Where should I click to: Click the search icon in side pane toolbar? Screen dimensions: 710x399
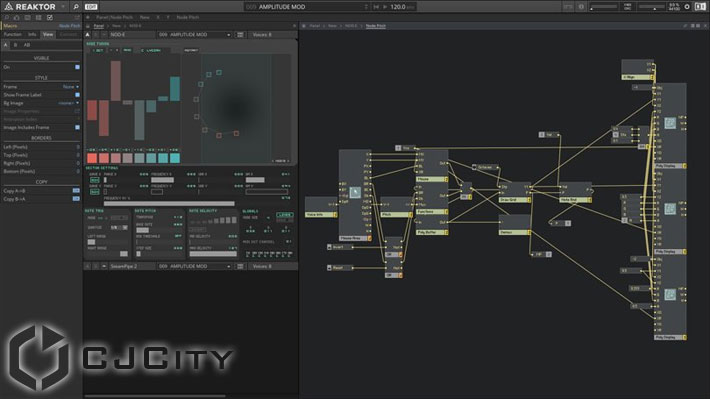tap(6, 17)
